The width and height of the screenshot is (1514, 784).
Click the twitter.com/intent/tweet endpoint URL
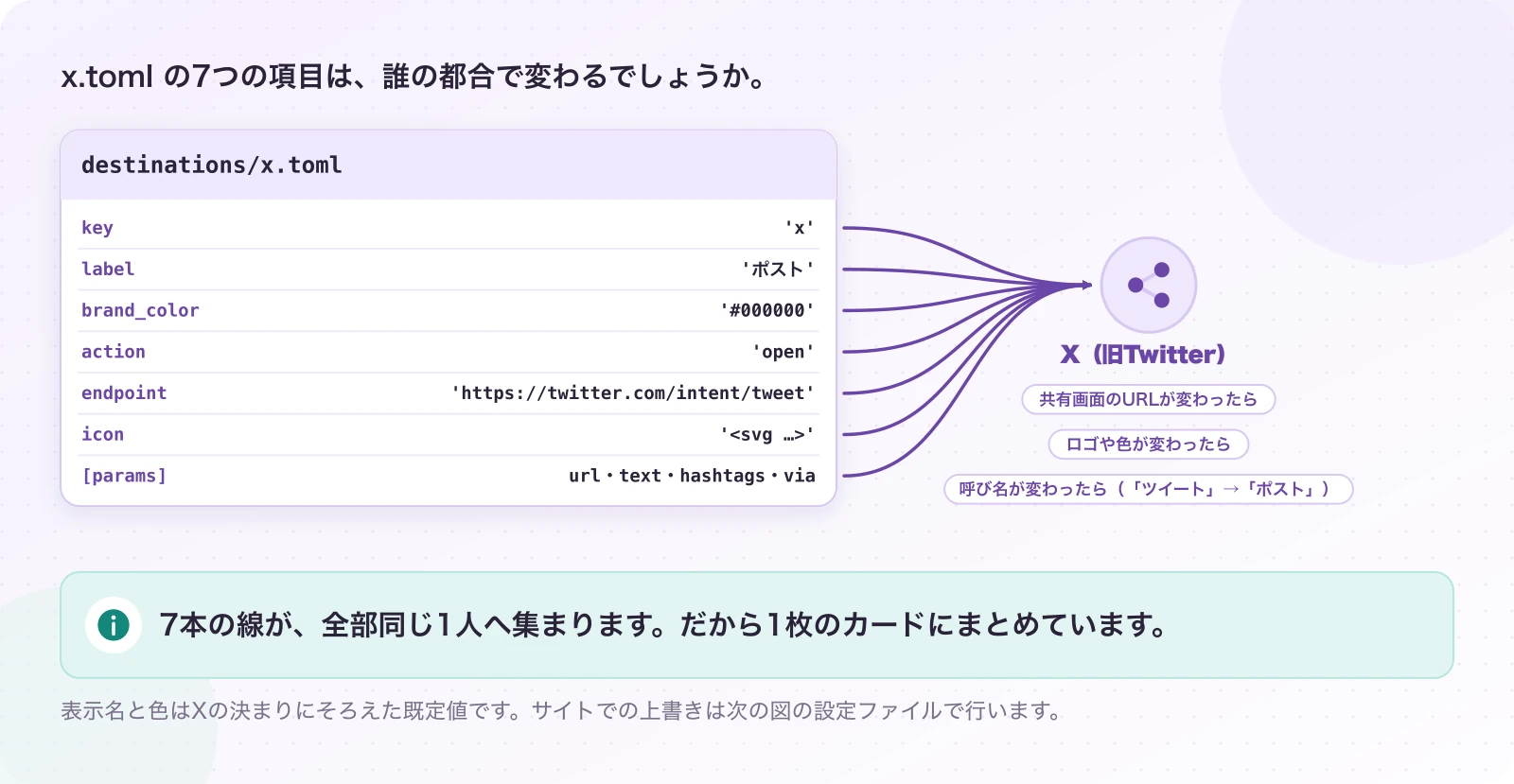[x=633, y=392]
